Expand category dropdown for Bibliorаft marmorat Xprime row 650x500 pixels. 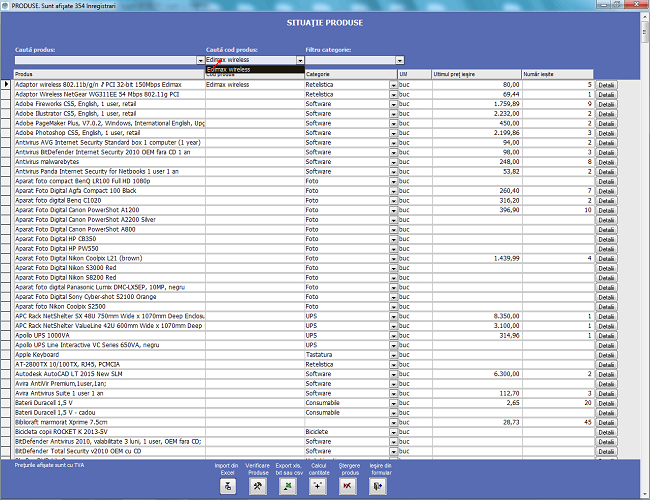[x=393, y=422]
